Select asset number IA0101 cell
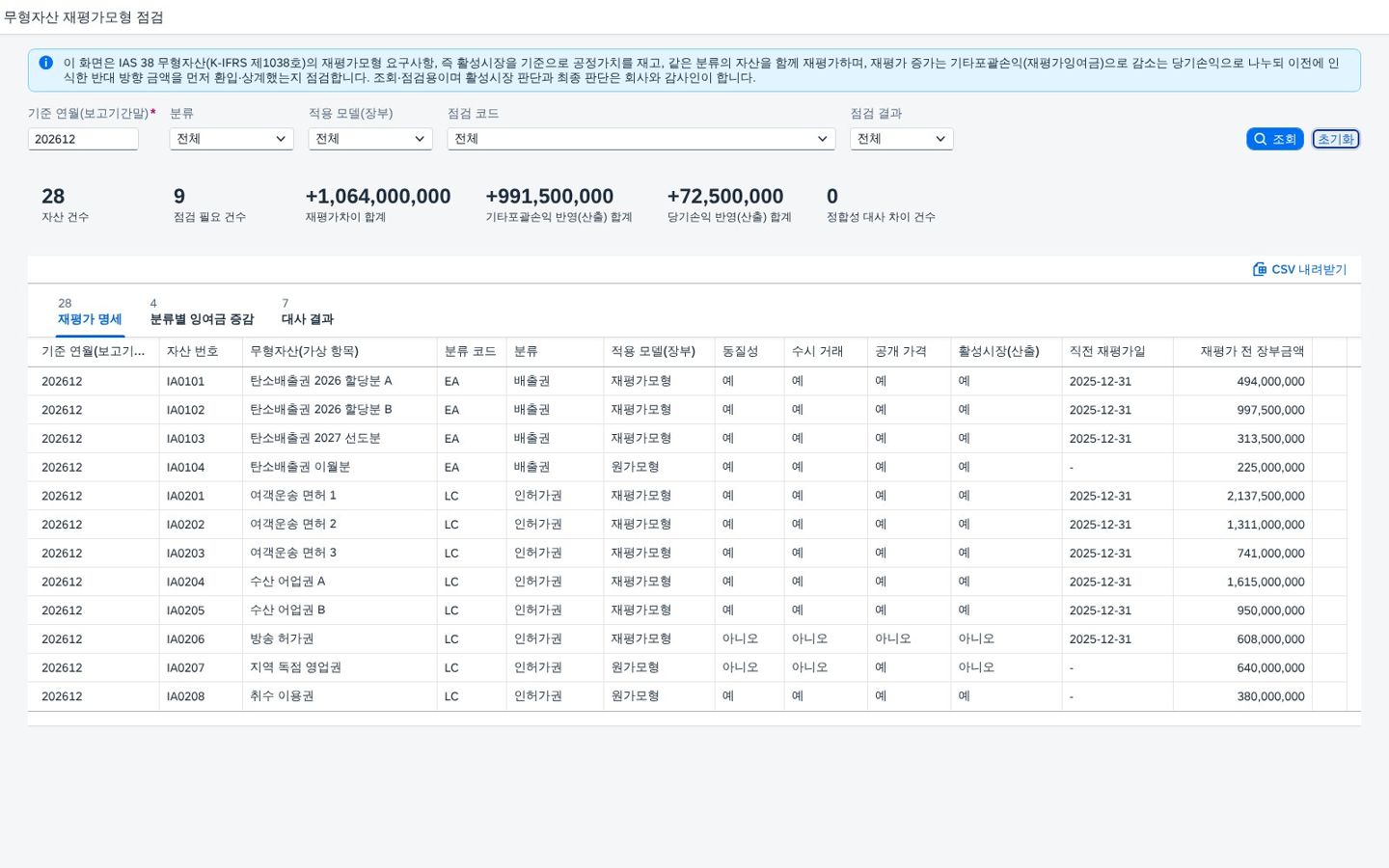1389x868 pixels. click(201, 381)
